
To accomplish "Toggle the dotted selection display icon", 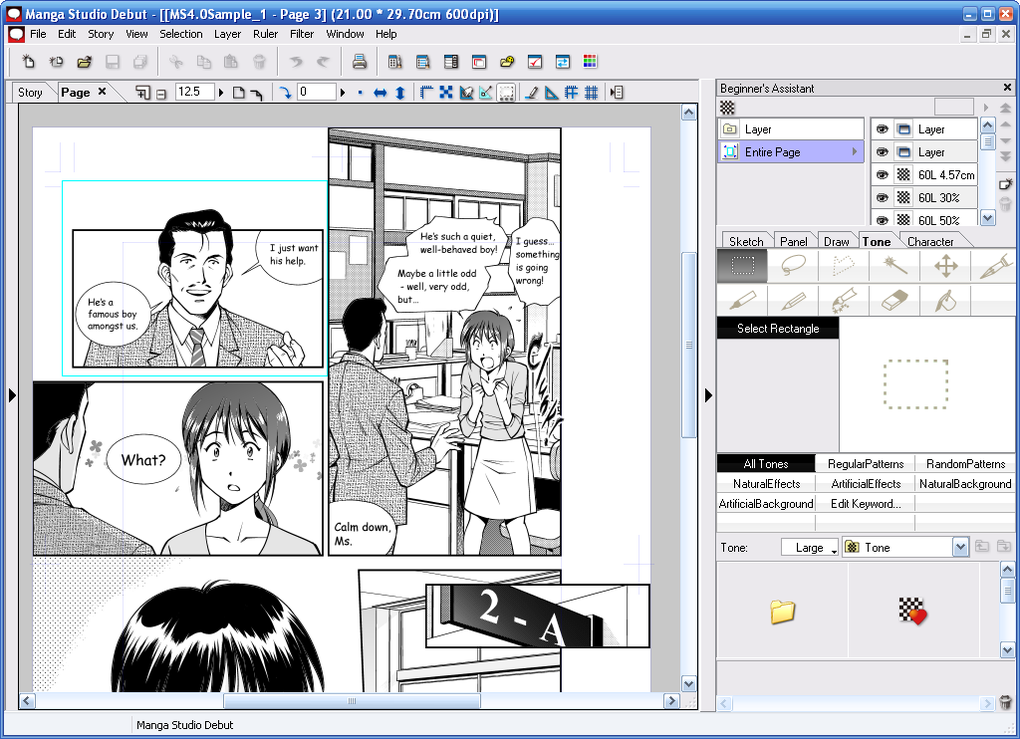I will 506,93.
